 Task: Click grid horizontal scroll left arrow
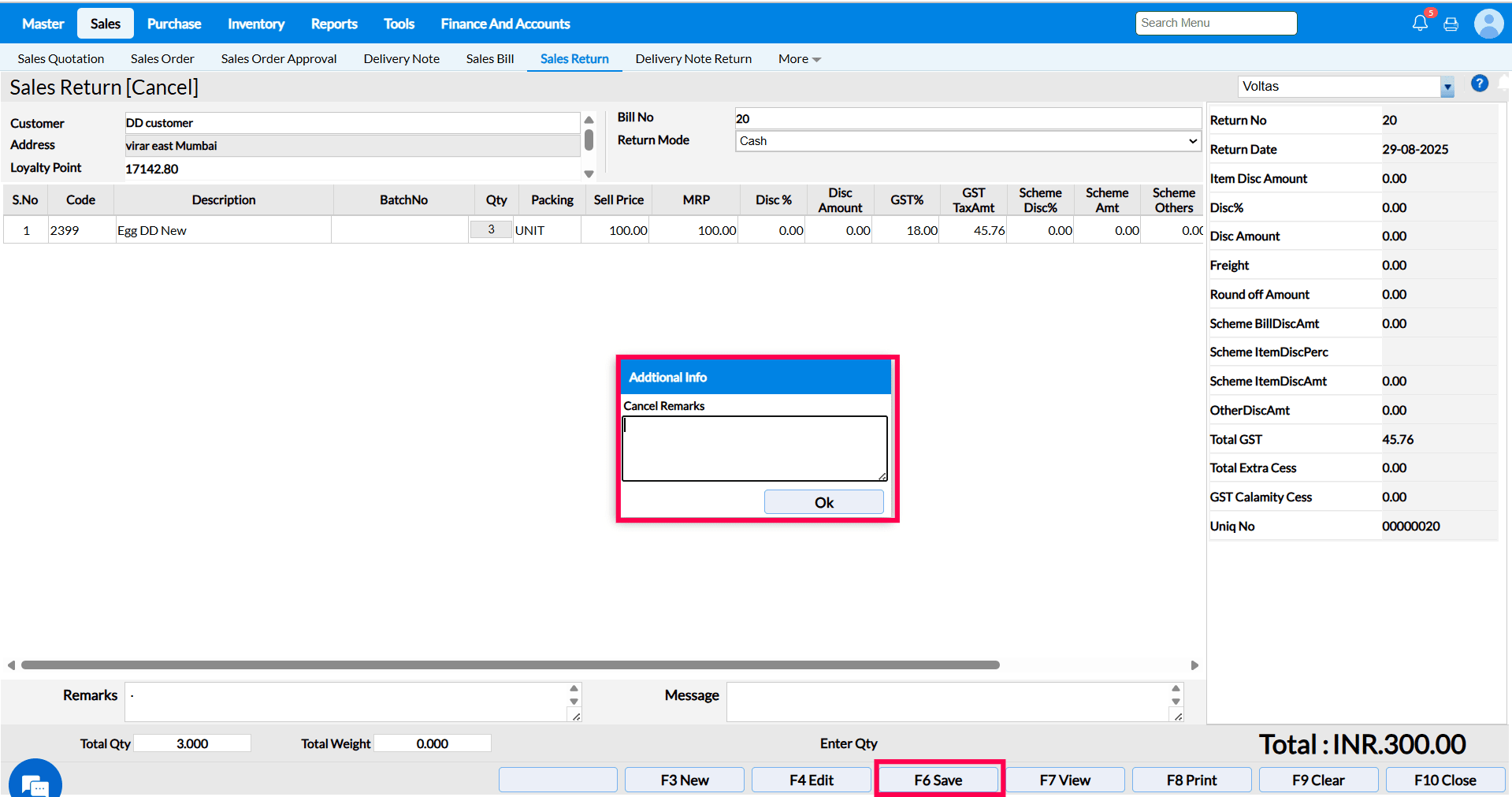[11, 665]
